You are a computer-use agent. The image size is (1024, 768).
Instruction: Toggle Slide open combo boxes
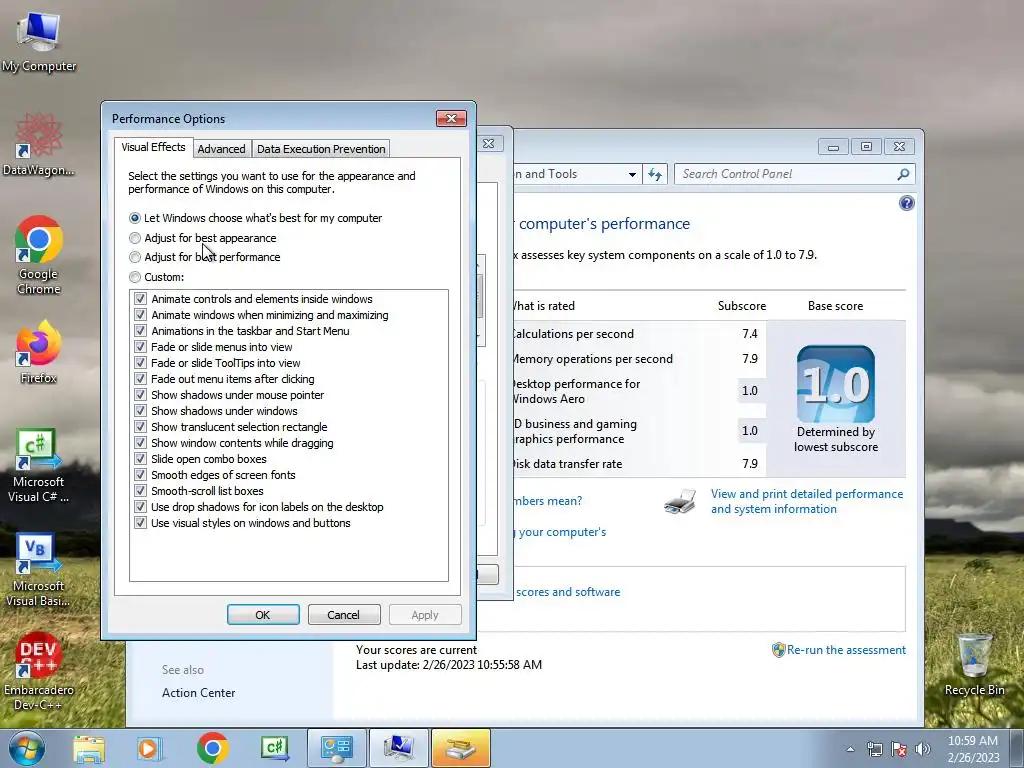pos(140,459)
